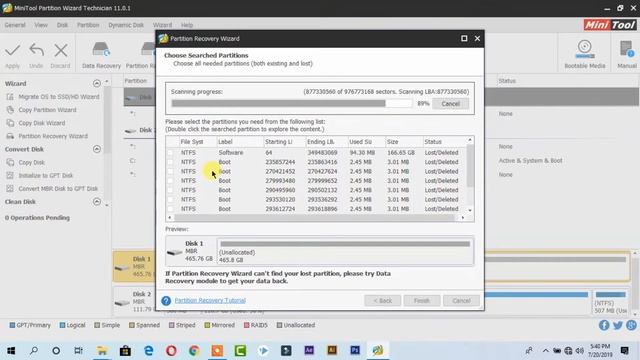Click the Initialize to GPT Disk icon
640x360 pixels.
click(x=10, y=176)
